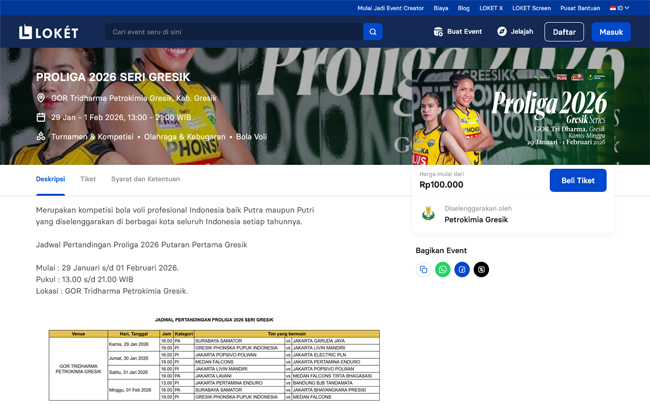The width and height of the screenshot is (650, 404).
Task: Open the LOKET X link
Action: click(491, 8)
